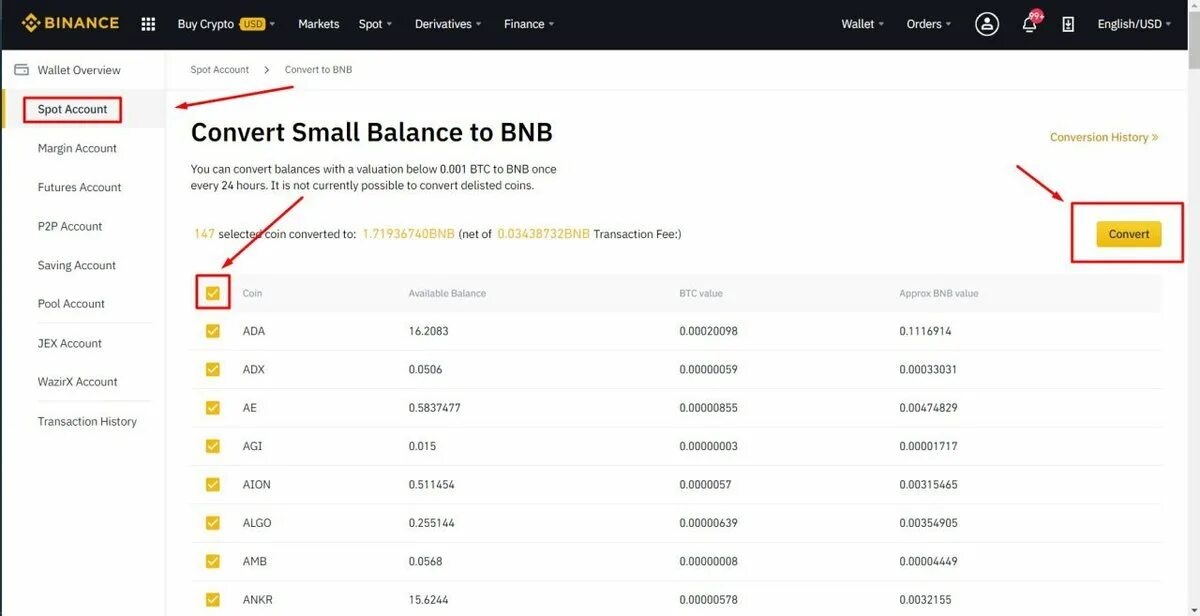Open the user profile icon
Image resolution: width=1200 pixels, height=616 pixels.
987,24
